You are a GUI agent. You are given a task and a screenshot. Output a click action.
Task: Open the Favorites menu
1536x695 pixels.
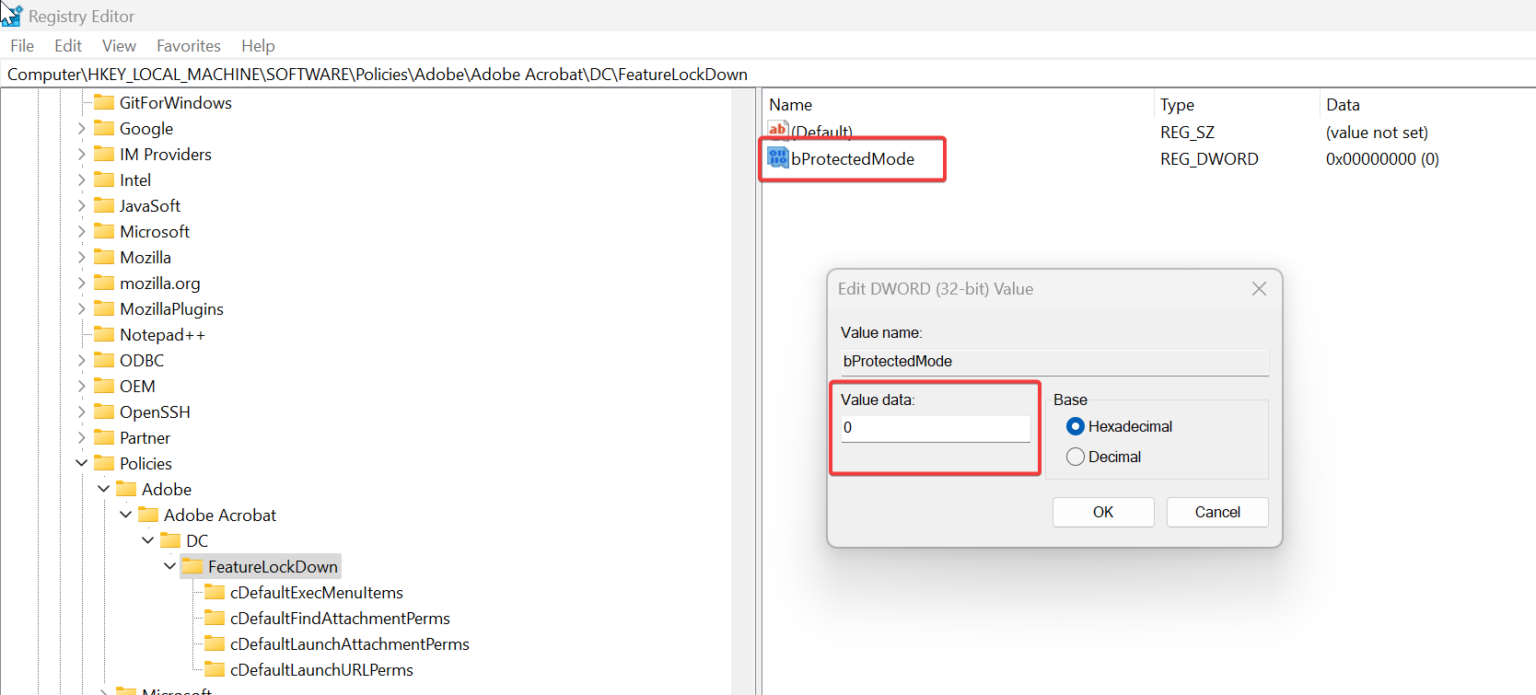click(x=188, y=46)
